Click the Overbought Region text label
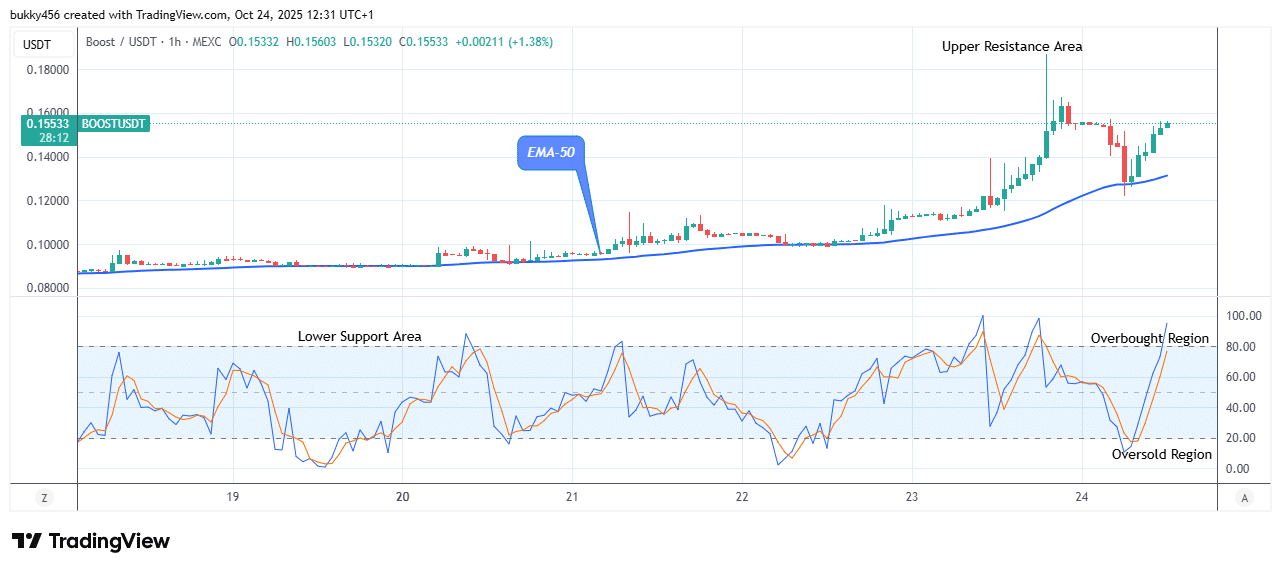Screen dimensions: 1281x571 click(x=1149, y=338)
